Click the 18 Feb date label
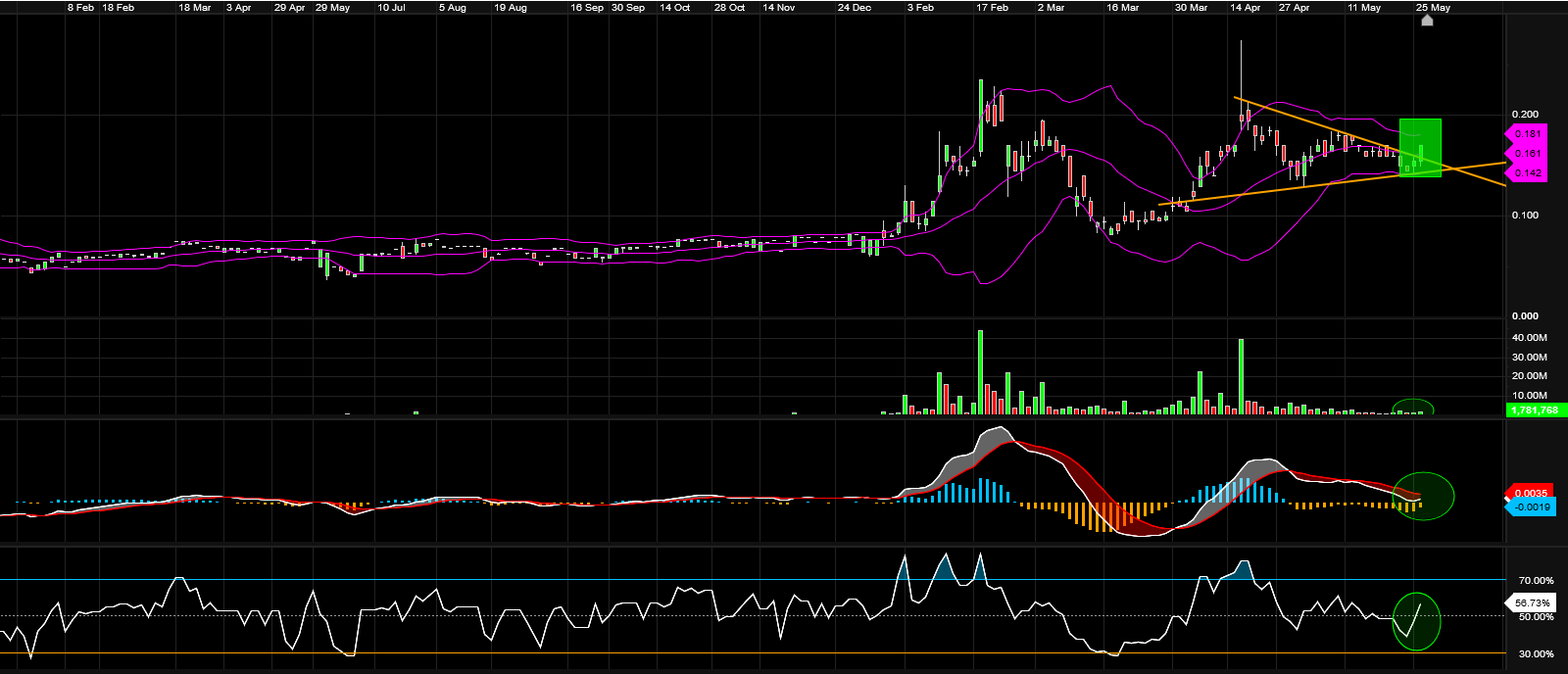This screenshot has width=1568, height=674. tap(119, 7)
